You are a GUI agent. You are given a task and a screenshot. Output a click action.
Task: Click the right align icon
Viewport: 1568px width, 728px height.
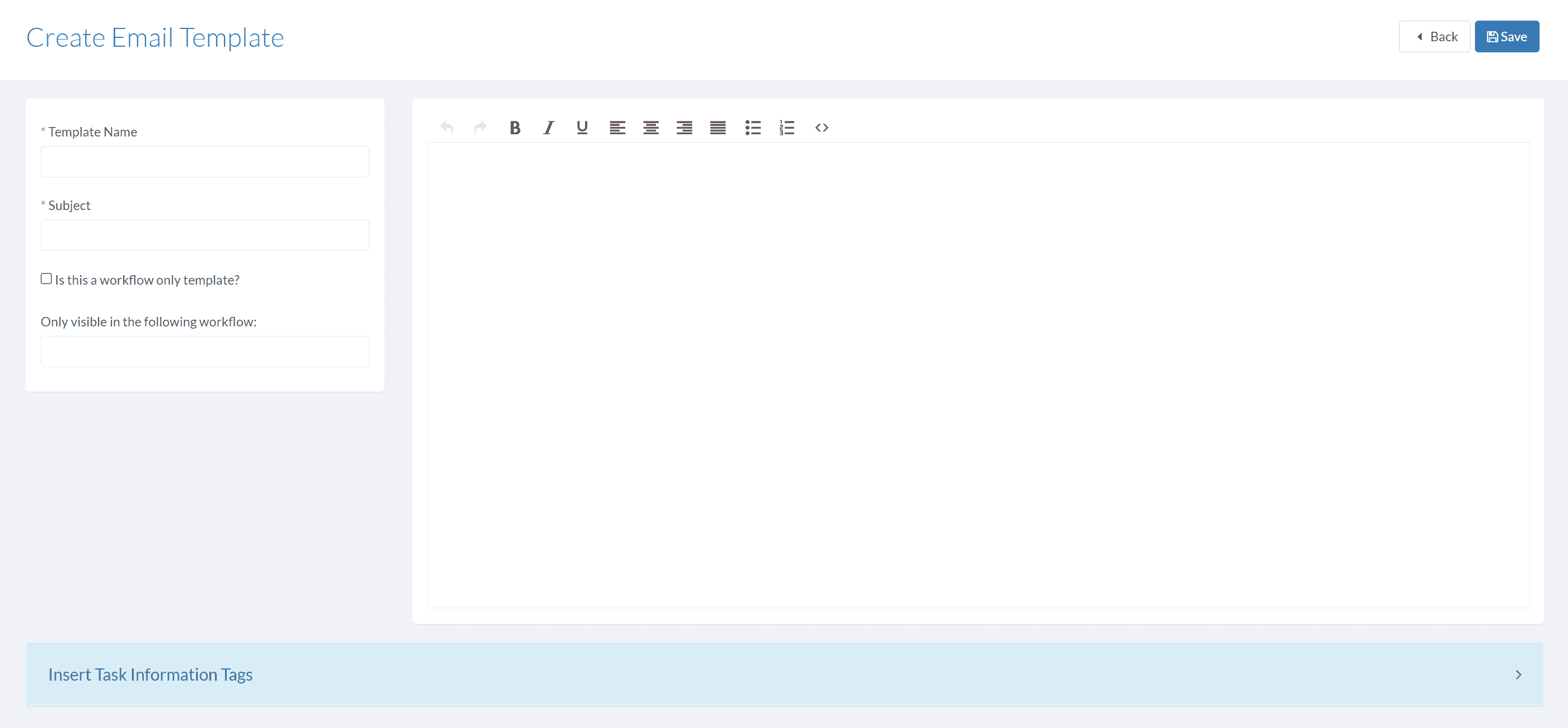point(685,127)
